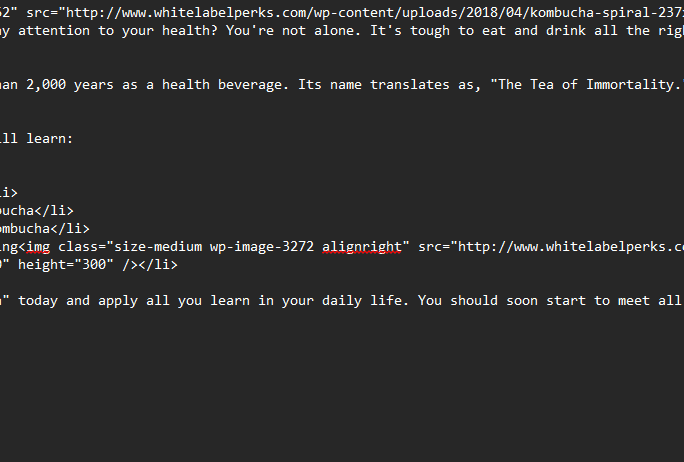Click the word "translates"
The height and width of the screenshot is (462, 684).
pos(410,85)
